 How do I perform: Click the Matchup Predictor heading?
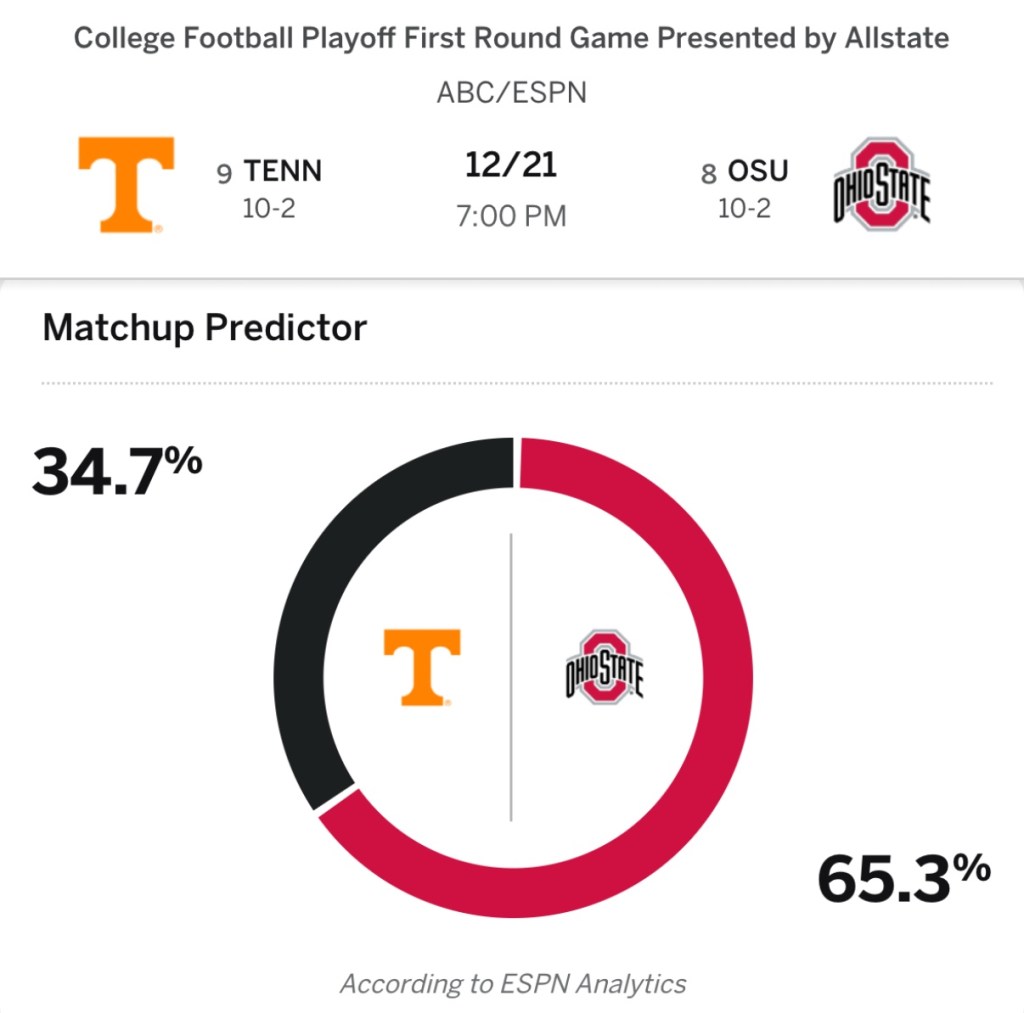point(204,327)
